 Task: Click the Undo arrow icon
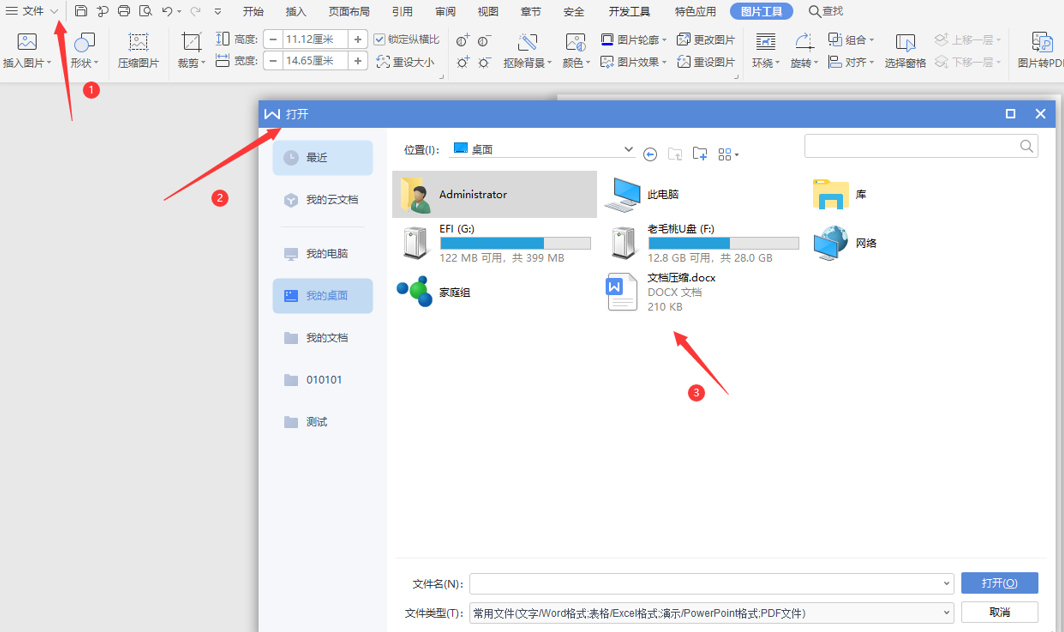coord(167,11)
